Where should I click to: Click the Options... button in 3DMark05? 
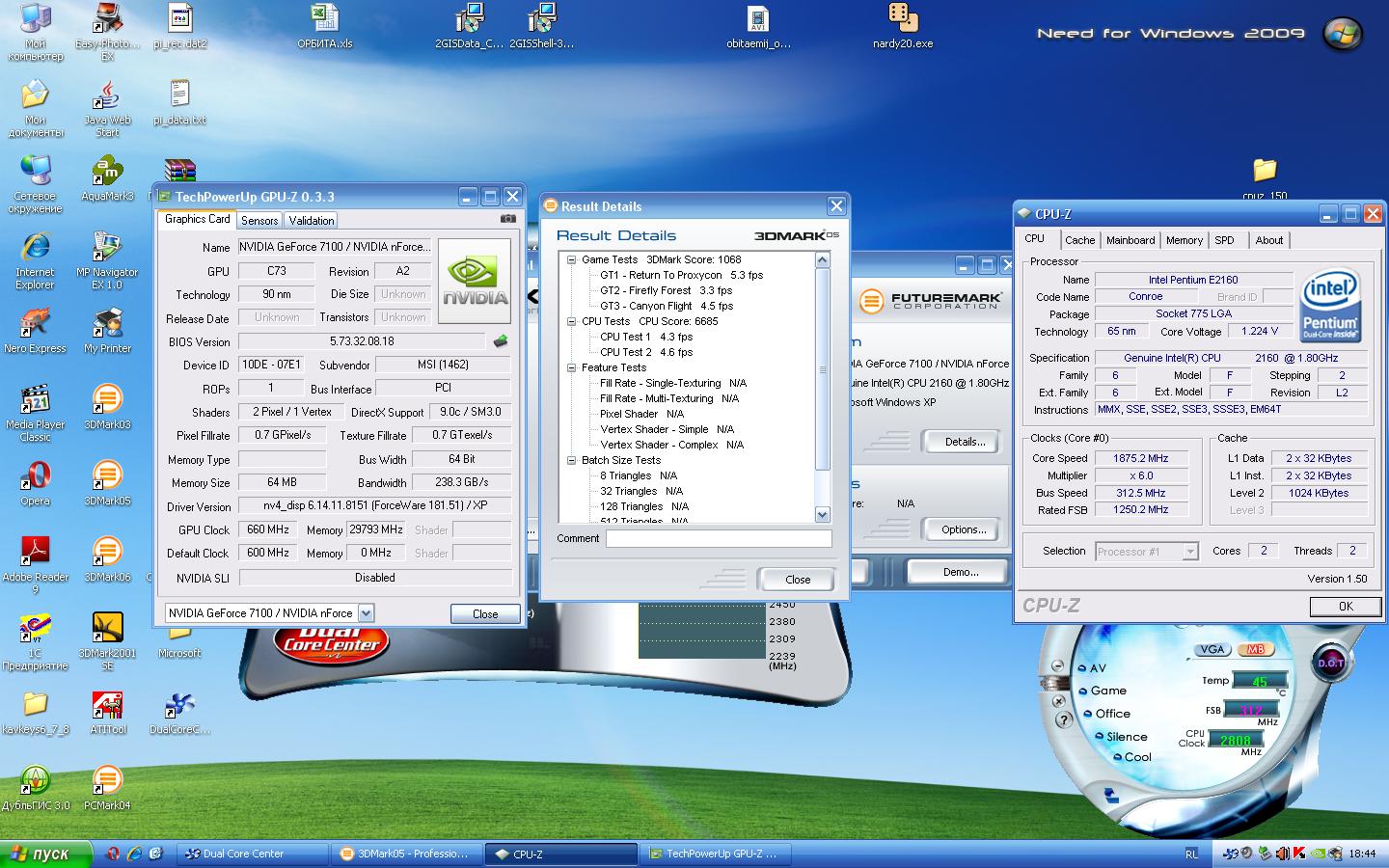[x=965, y=529]
